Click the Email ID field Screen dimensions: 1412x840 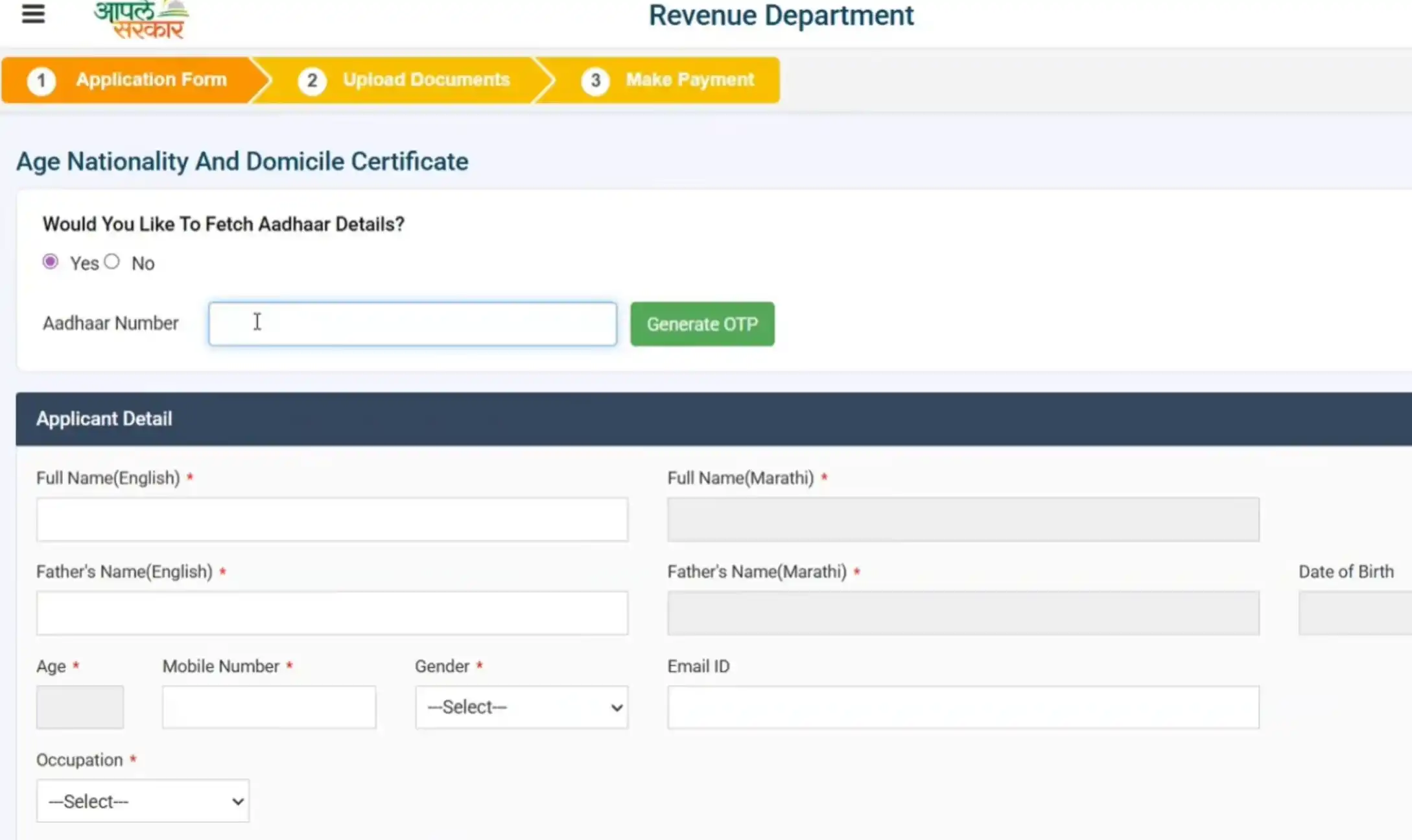pyautogui.click(x=963, y=707)
